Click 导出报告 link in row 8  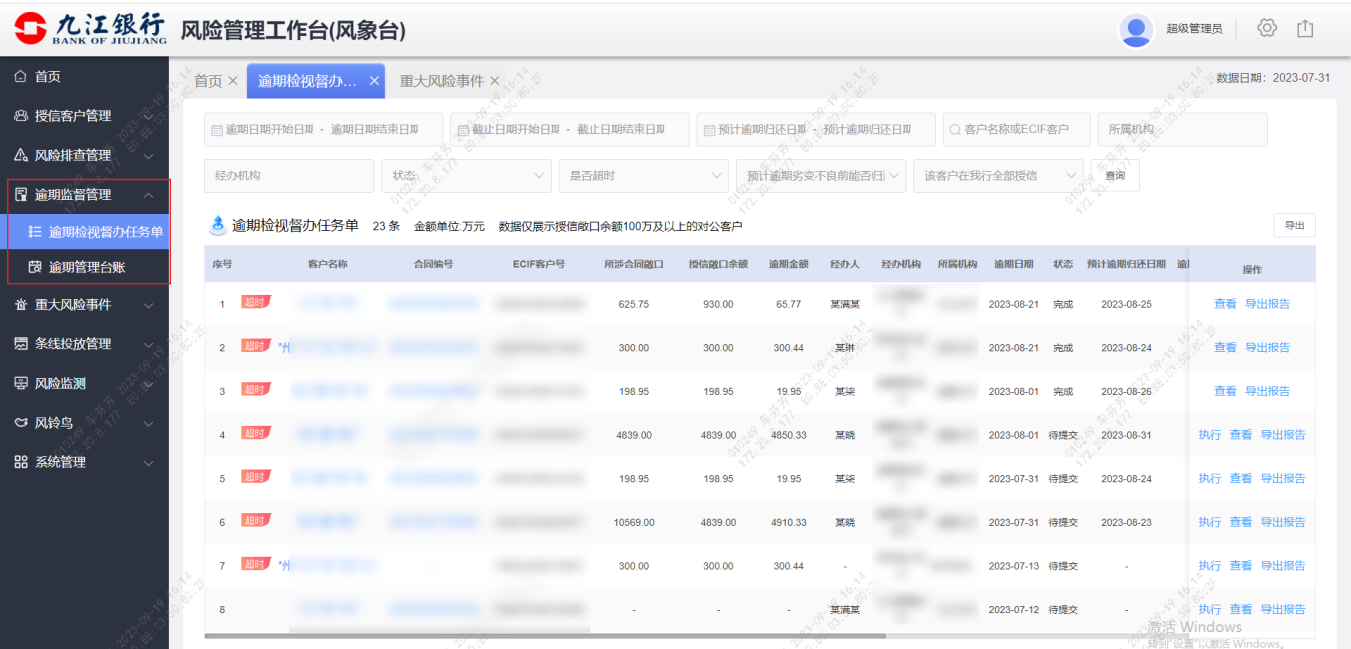pyautogui.click(x=1283, y=609)
